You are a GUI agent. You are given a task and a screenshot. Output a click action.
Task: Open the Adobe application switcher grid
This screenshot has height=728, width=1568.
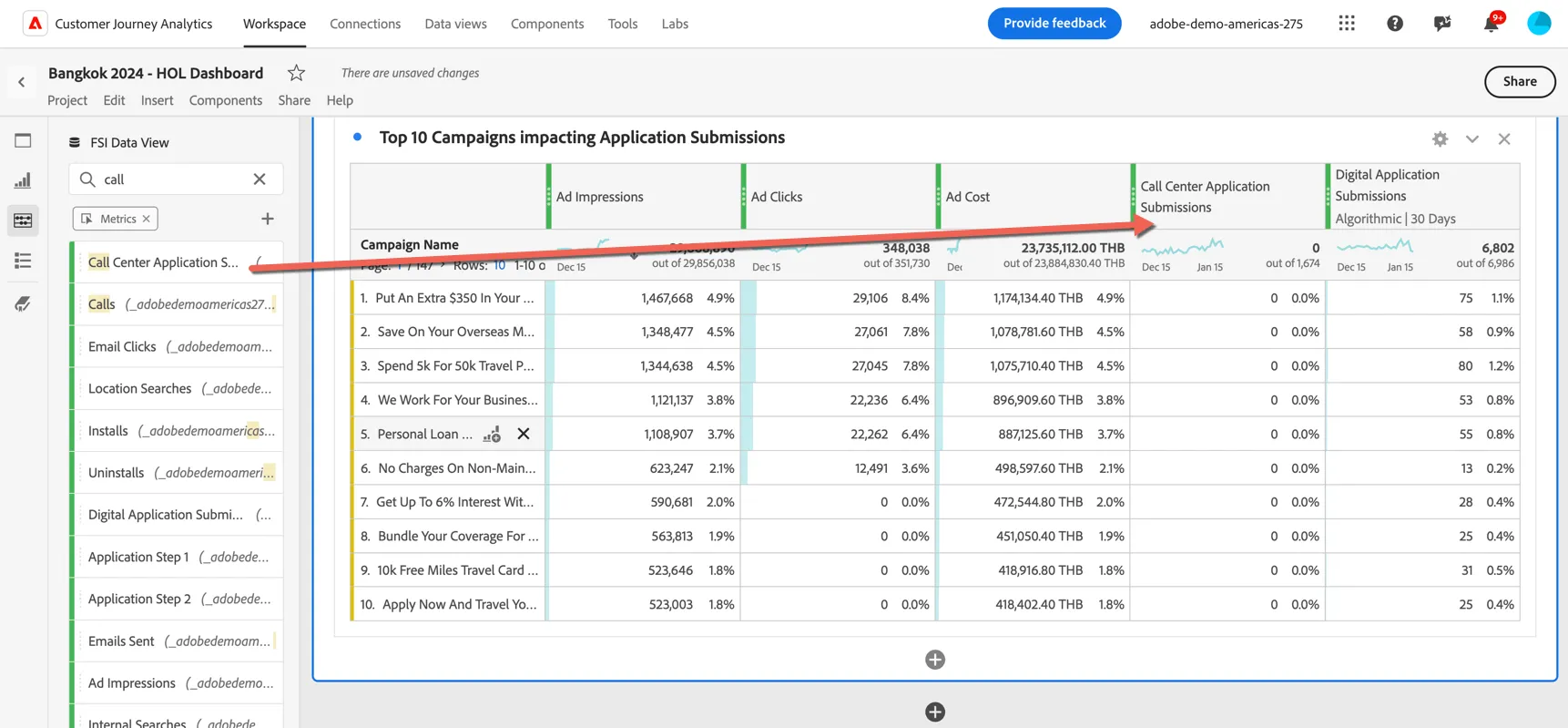point(1347,24)
